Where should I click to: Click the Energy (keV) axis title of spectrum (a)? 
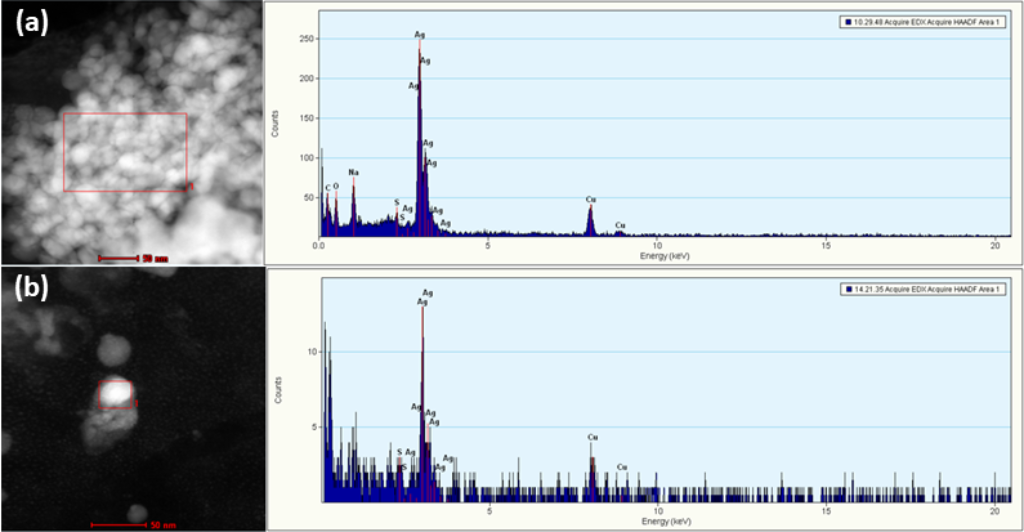(x=664, y=256)
